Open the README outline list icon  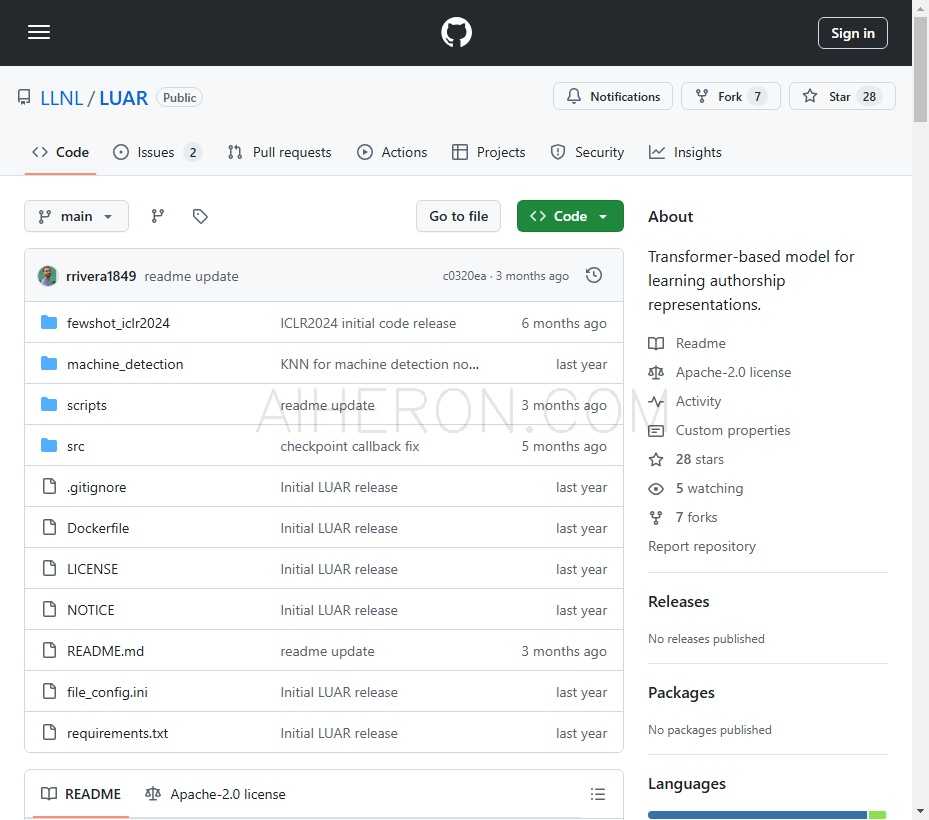(x=598, y=794)
